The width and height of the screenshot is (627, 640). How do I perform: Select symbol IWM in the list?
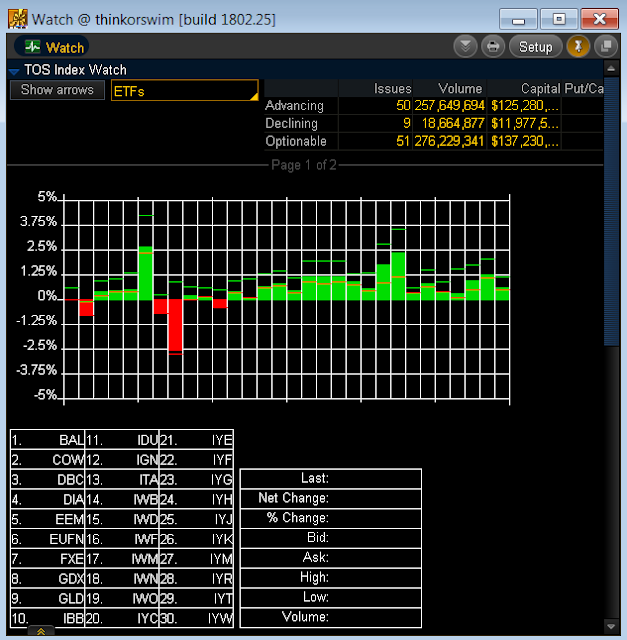click(x=122, y=559)
